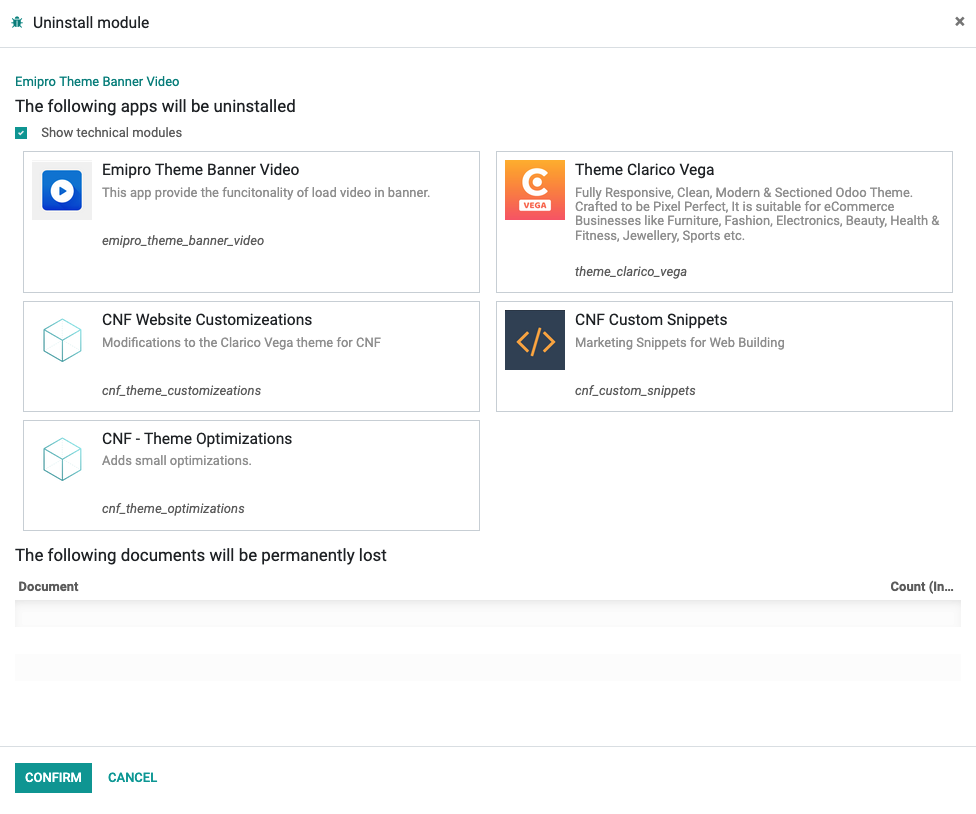
Task: Confirm the module uninstall
Action: [54, 778]
